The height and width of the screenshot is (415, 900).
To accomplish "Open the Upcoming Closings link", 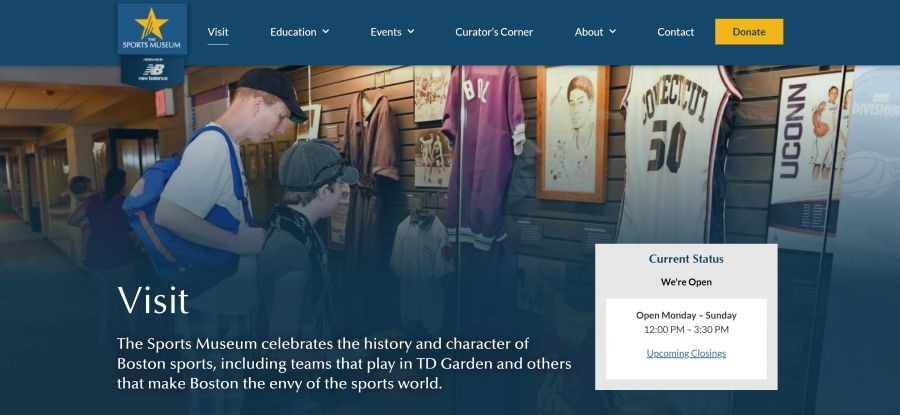I will point(686,354).
